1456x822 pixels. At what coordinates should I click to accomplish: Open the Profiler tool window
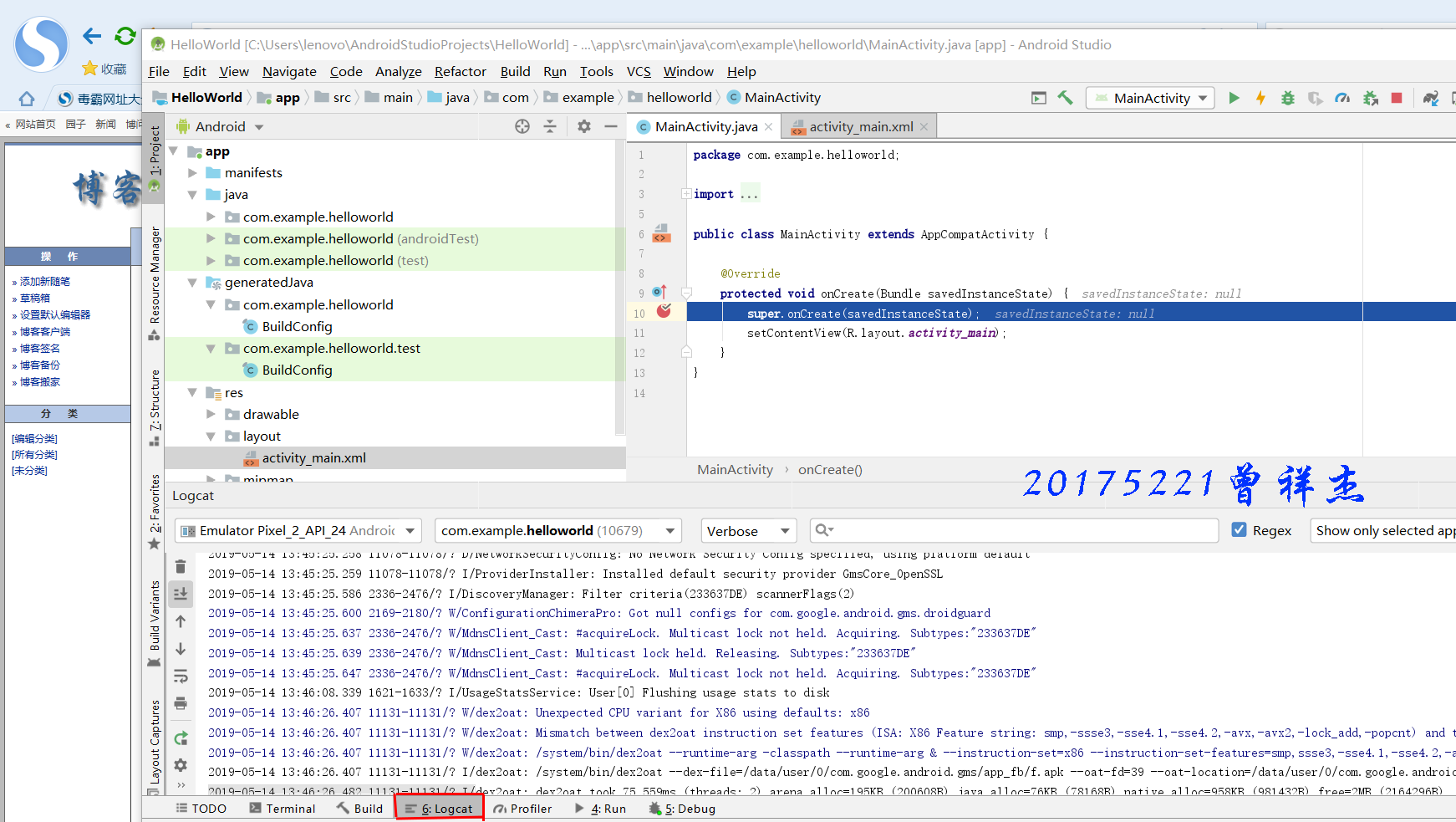[x=522, y=809]
